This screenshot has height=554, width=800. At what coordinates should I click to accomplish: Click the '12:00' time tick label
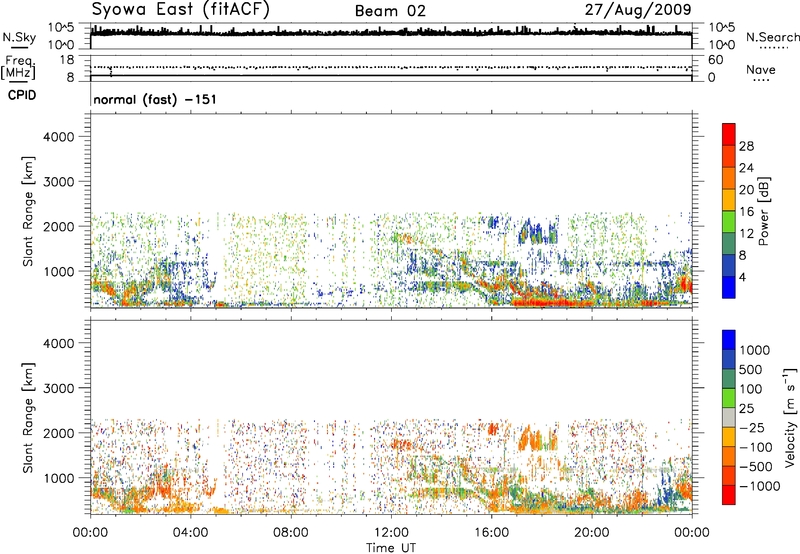click(391, 533)
